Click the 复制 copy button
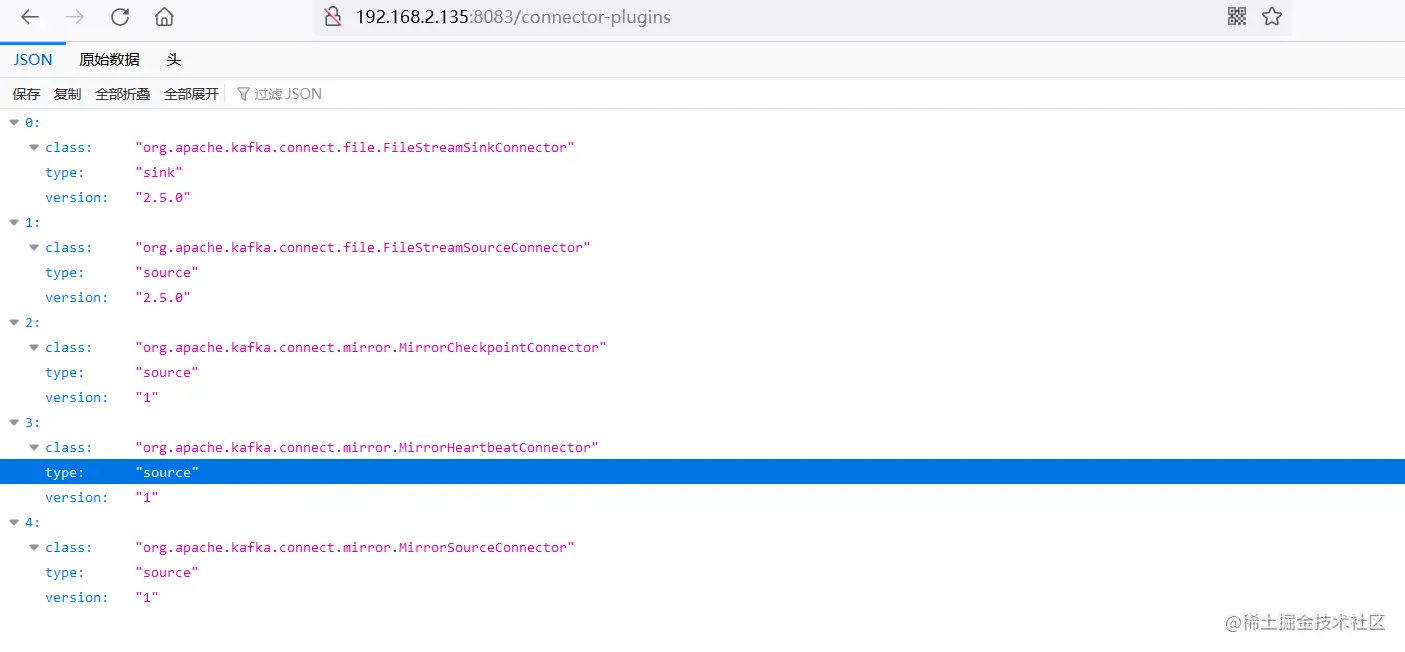 68,94
